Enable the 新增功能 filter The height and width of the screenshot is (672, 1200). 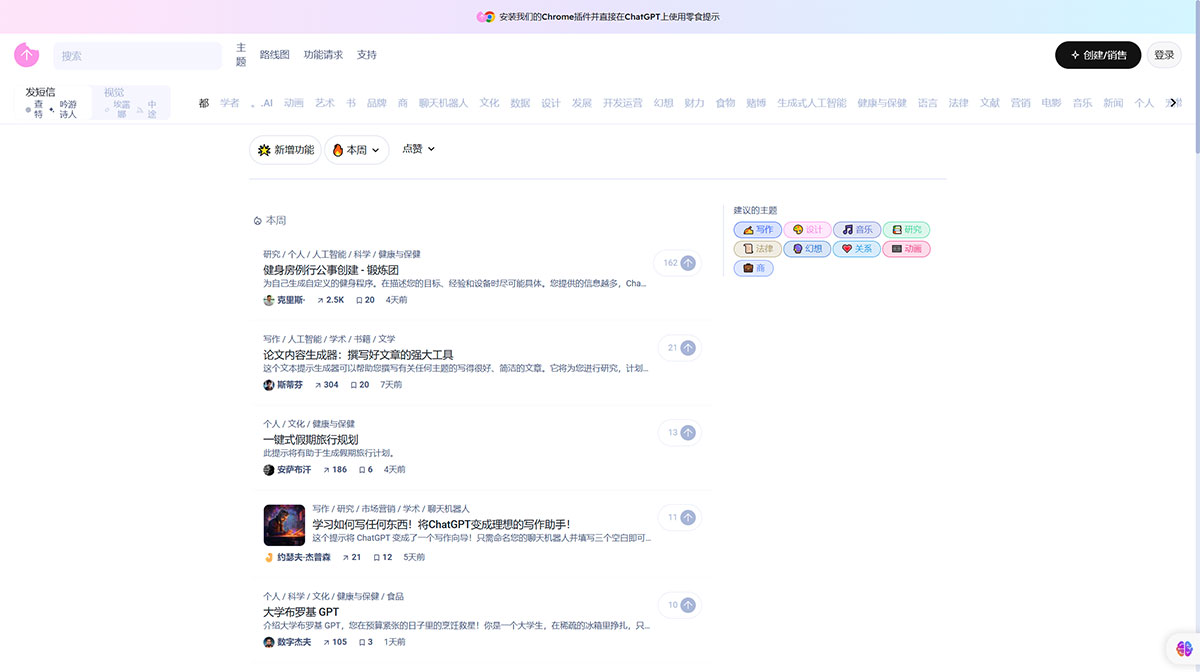[x=285, y=148]
